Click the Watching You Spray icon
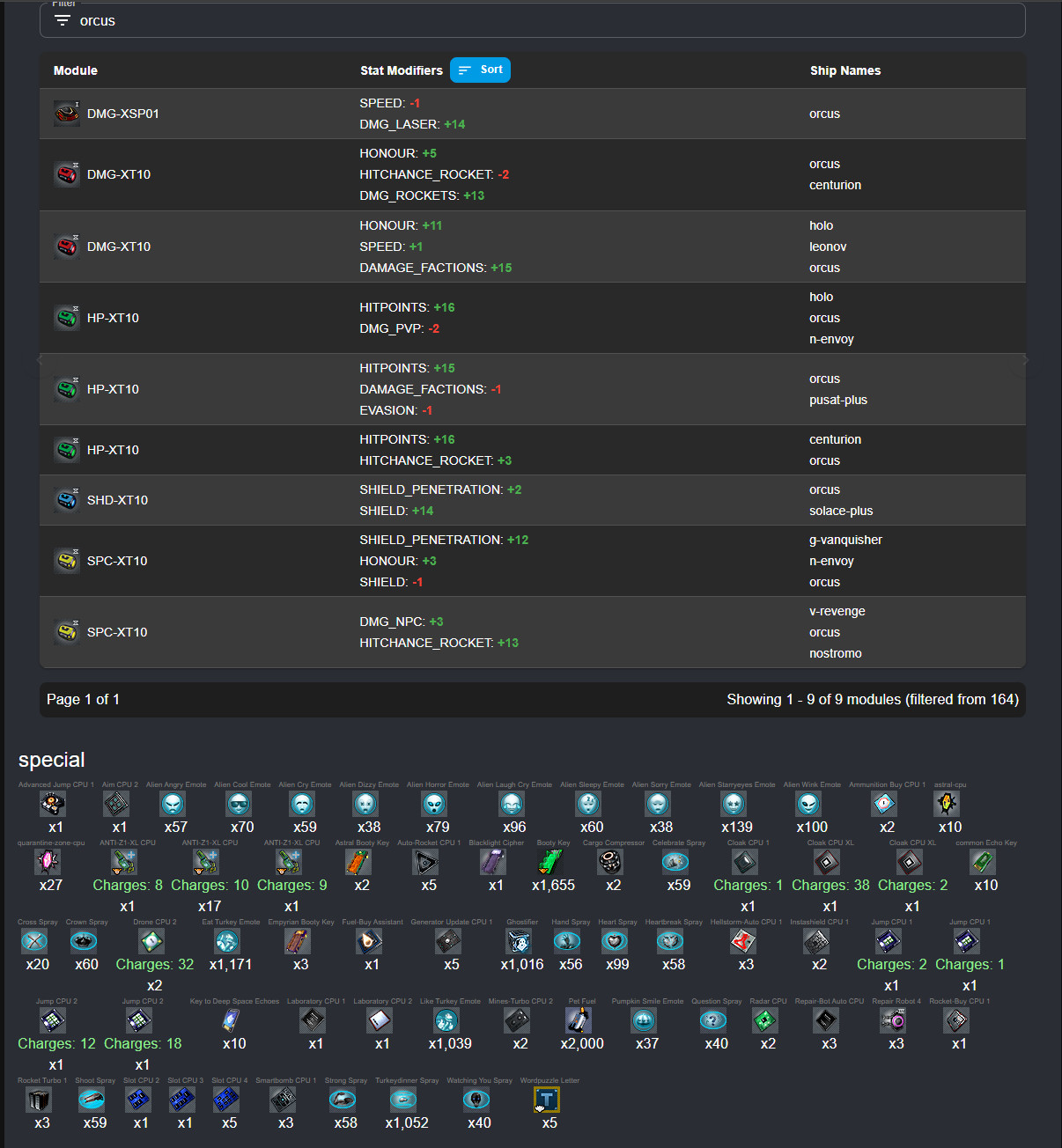 [476, 1100]
